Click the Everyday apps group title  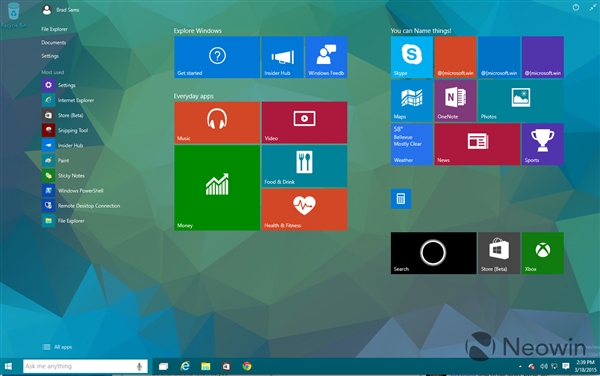194,96
